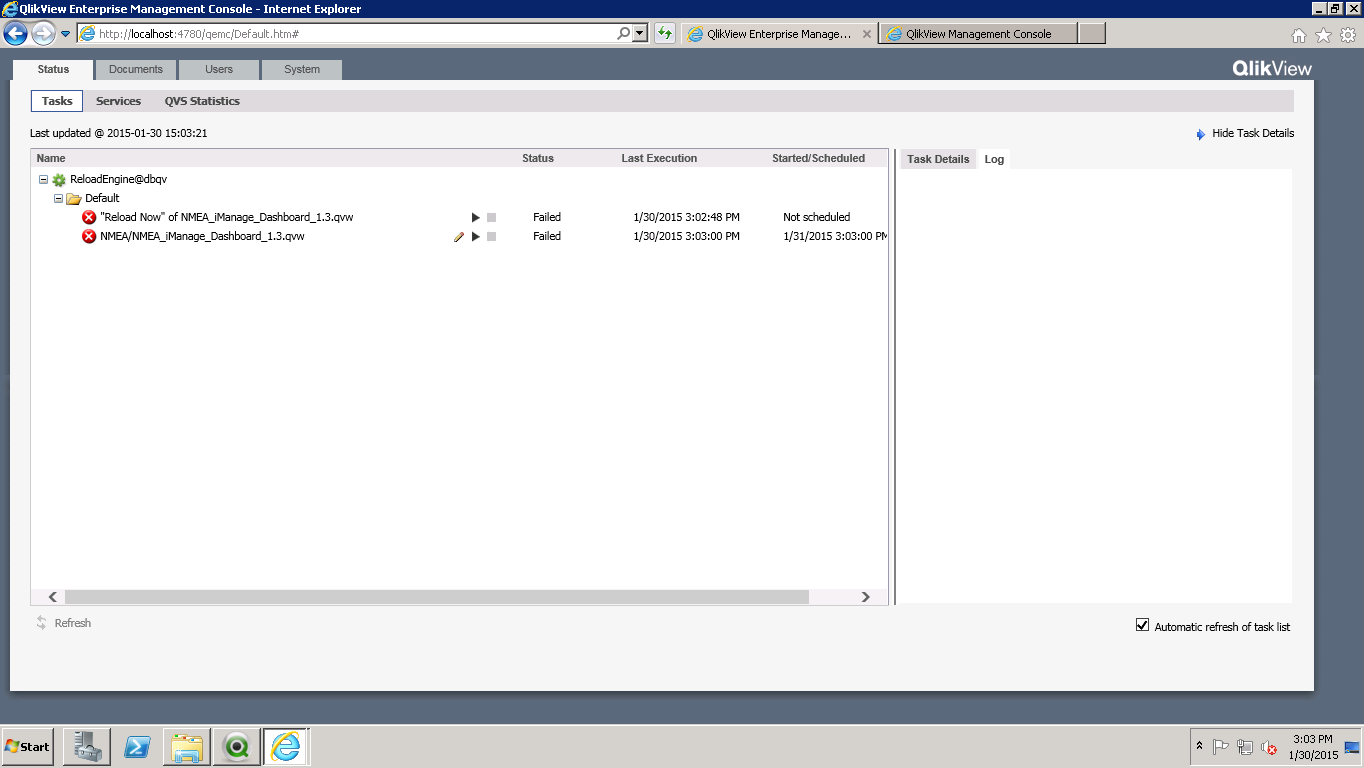
Task: Open a new browser tab
Action: pos(1093,34)
